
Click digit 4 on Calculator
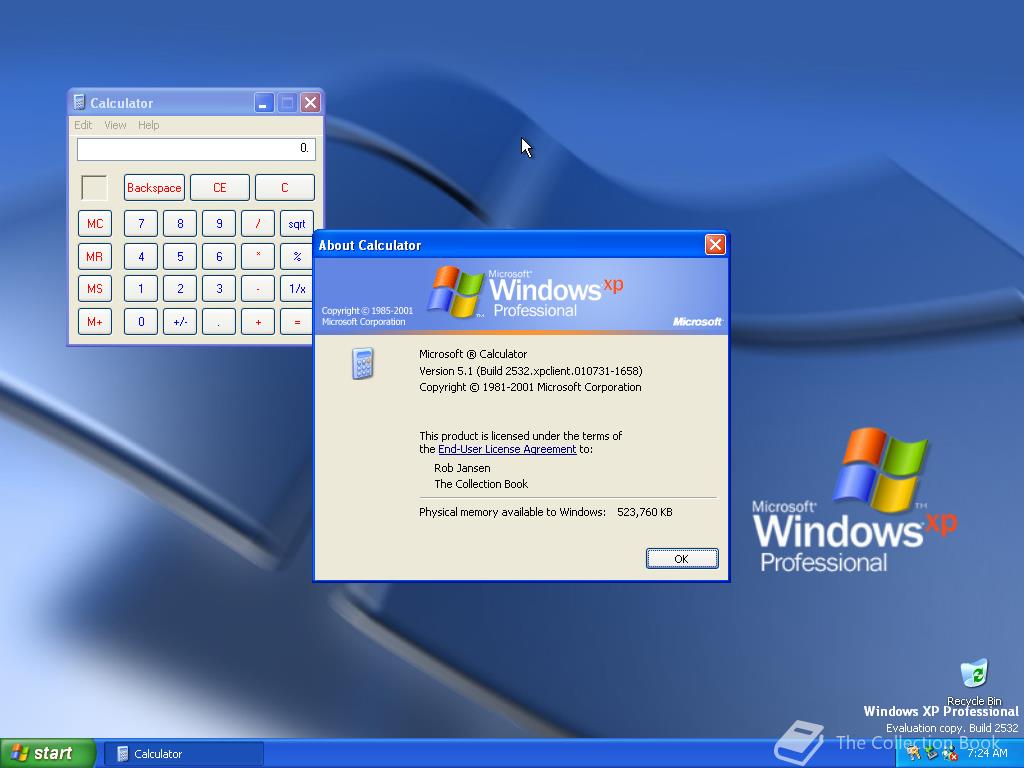[x=141, y=256]
